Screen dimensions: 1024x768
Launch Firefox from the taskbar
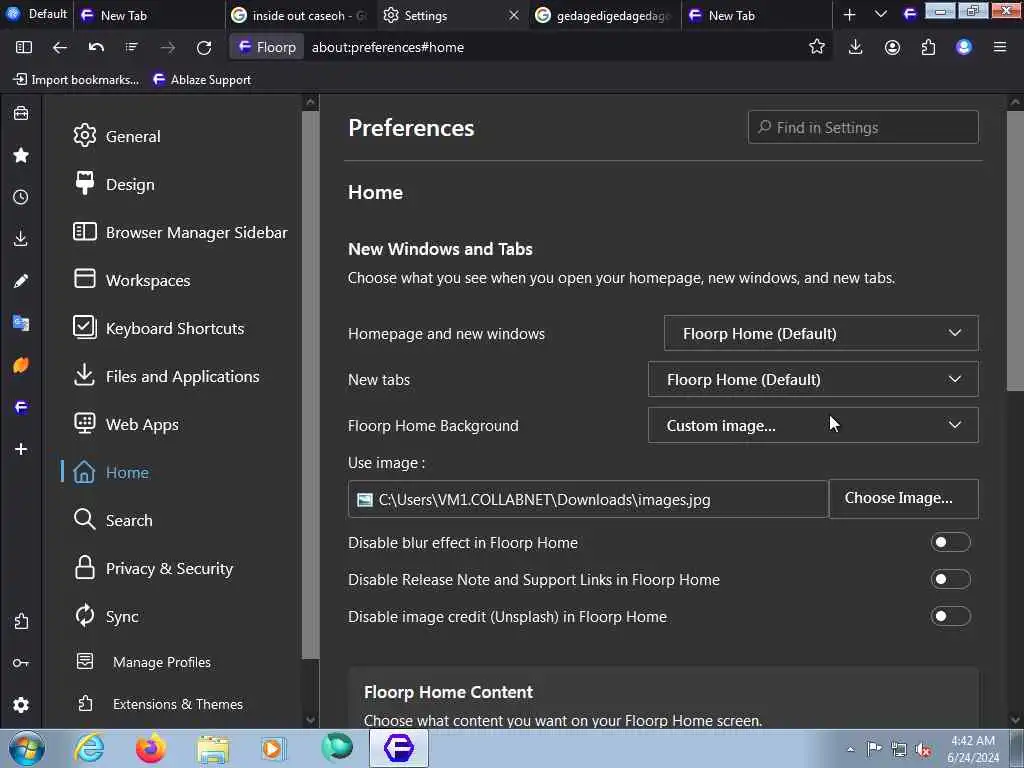(150, 748)
